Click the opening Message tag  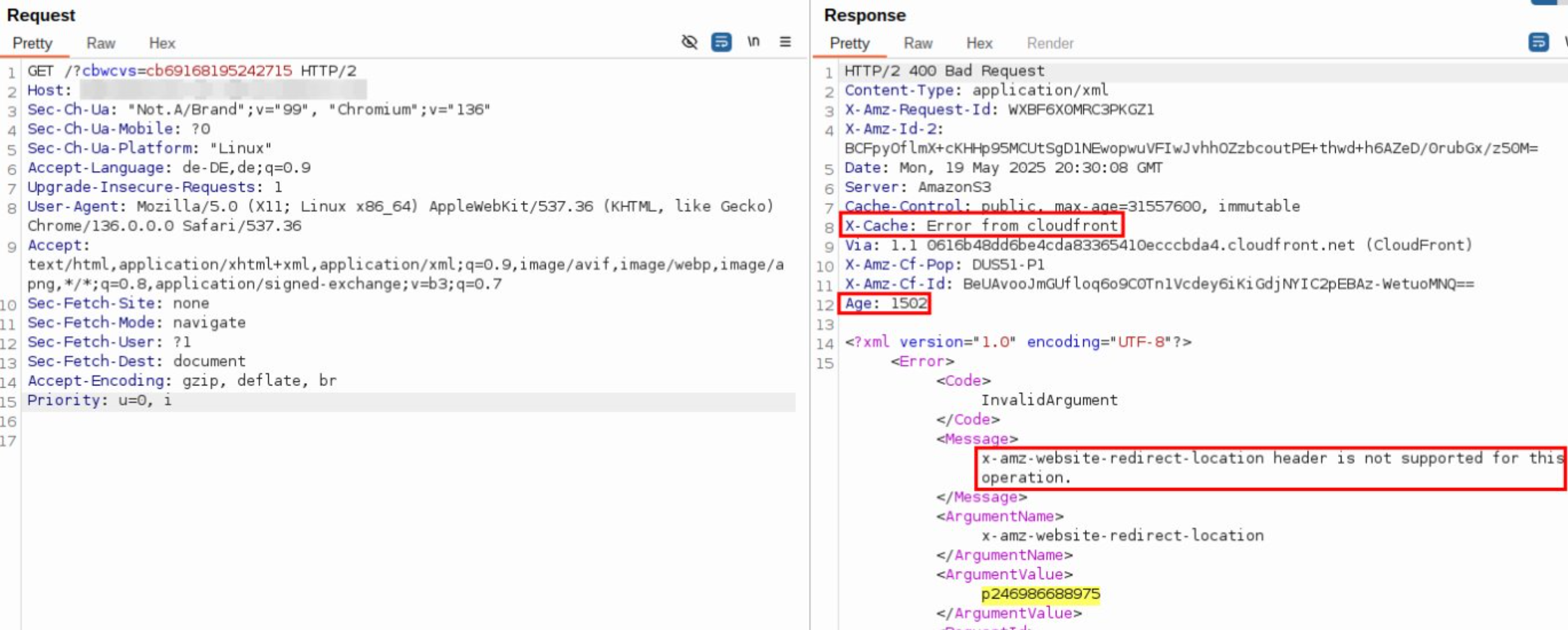[977, 439]
